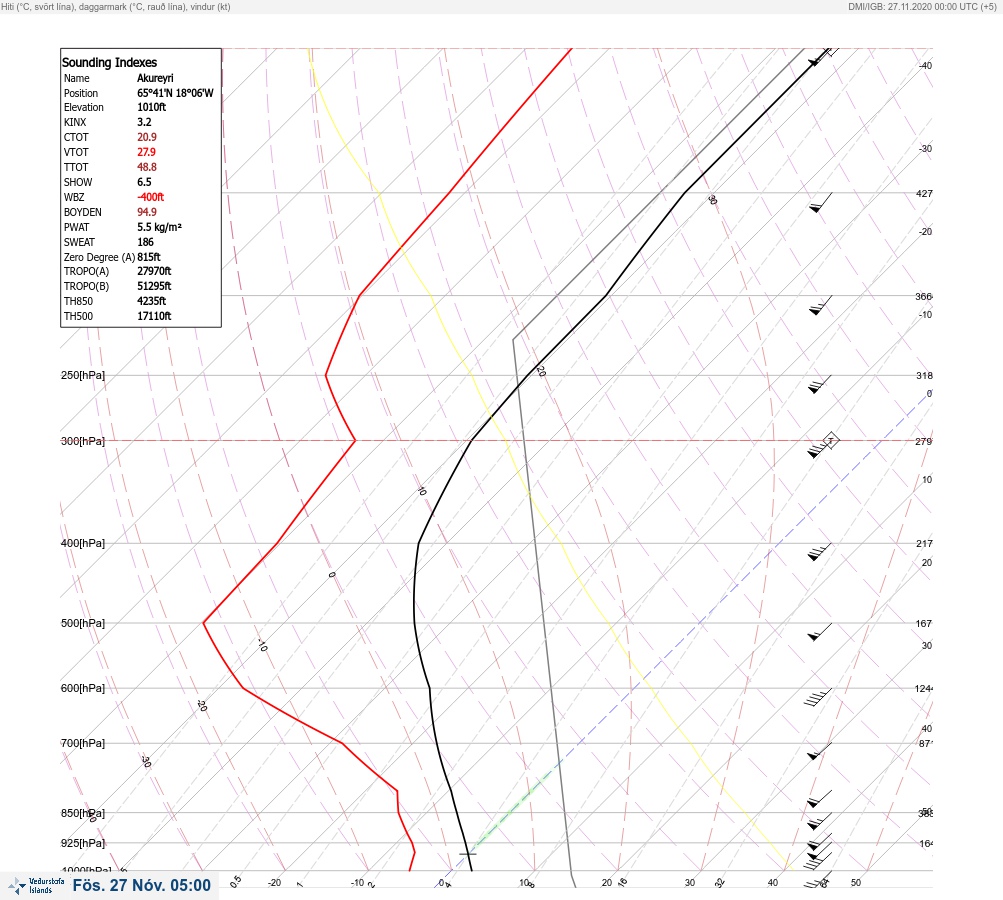
Task: Click the wind barb at 700 hPa level
Action: click(x=819, y=751)
